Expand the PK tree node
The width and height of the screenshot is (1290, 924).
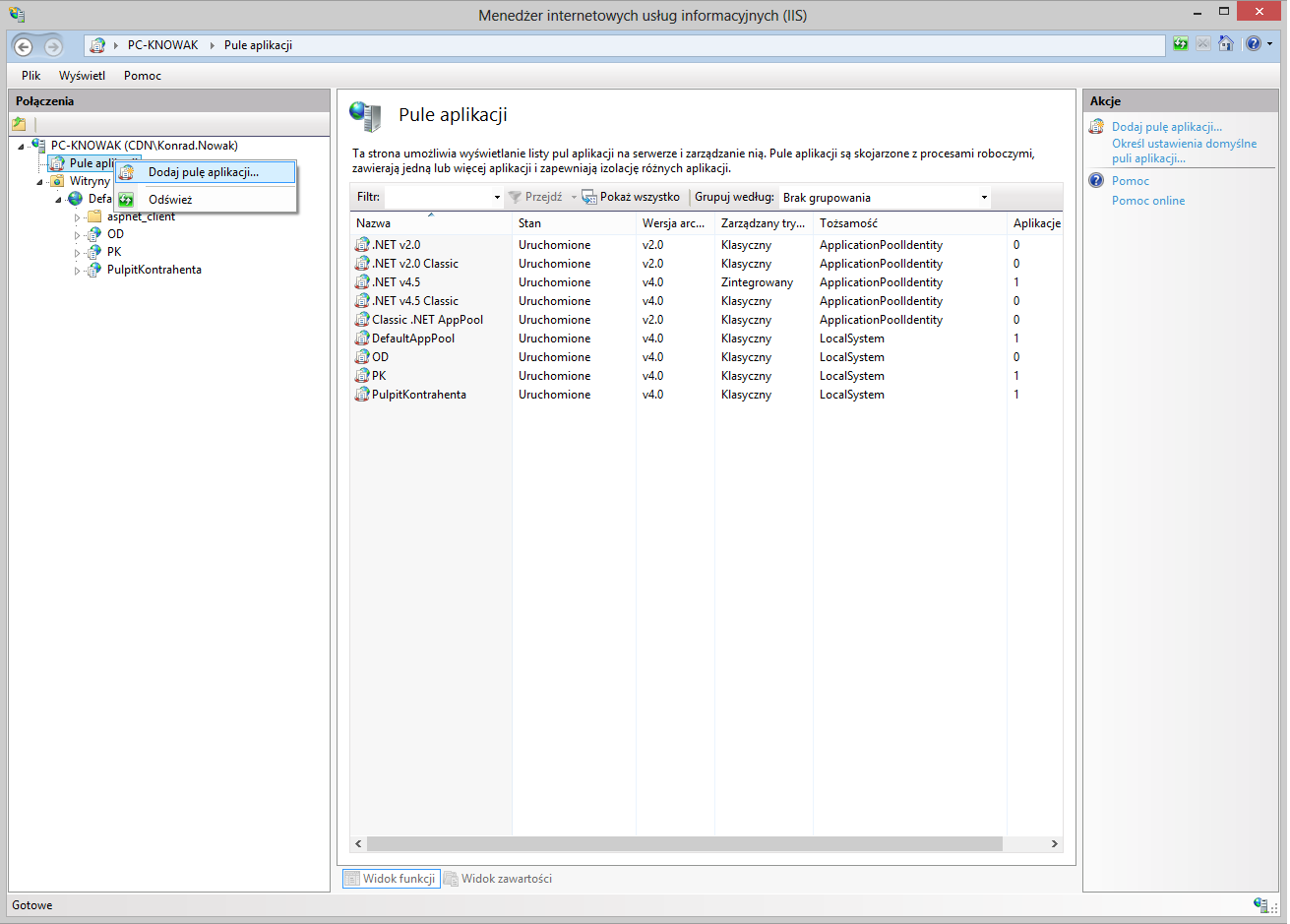[x=78, y=253]
